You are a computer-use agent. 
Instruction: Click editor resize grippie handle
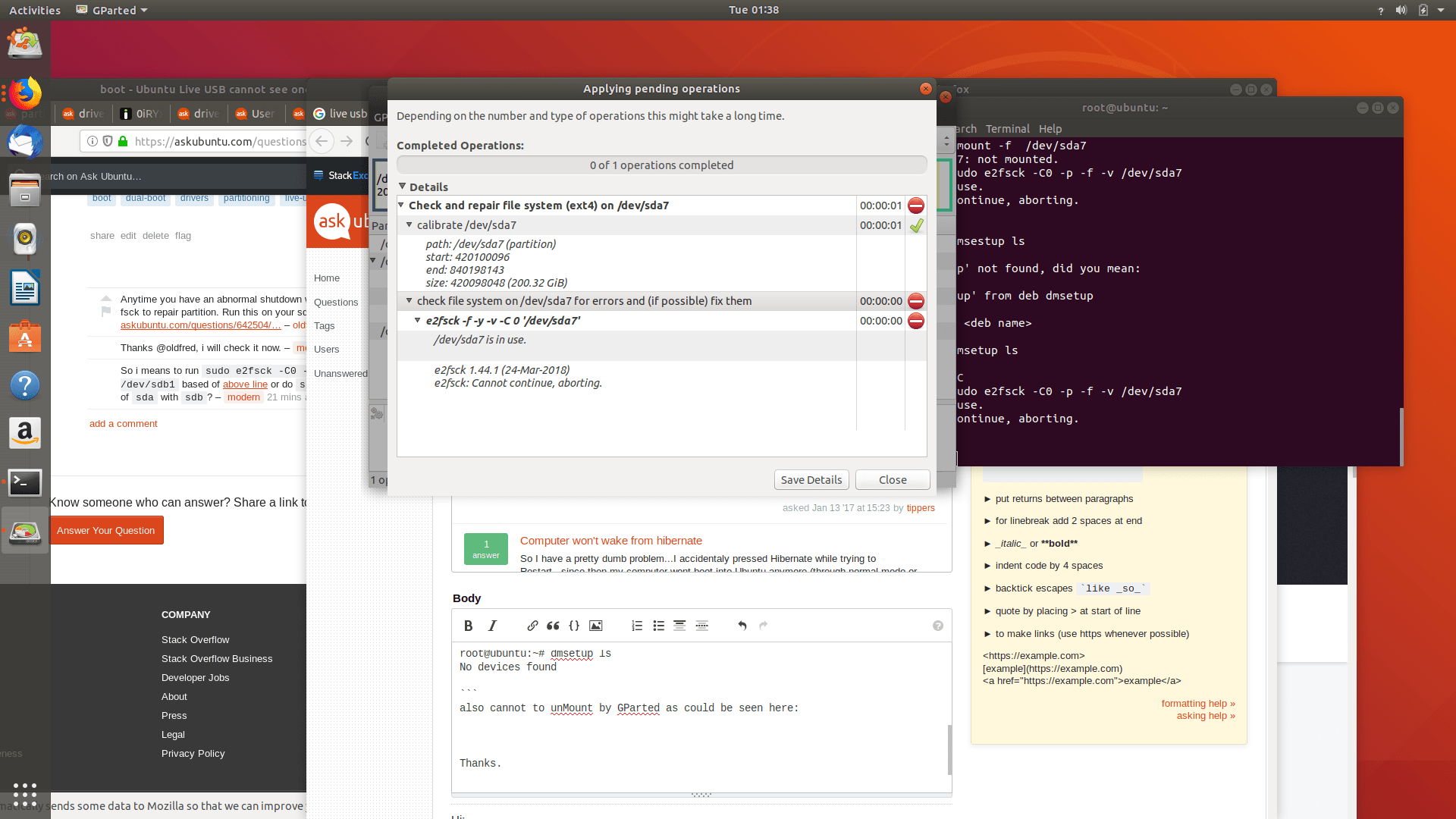pos(701,795)
